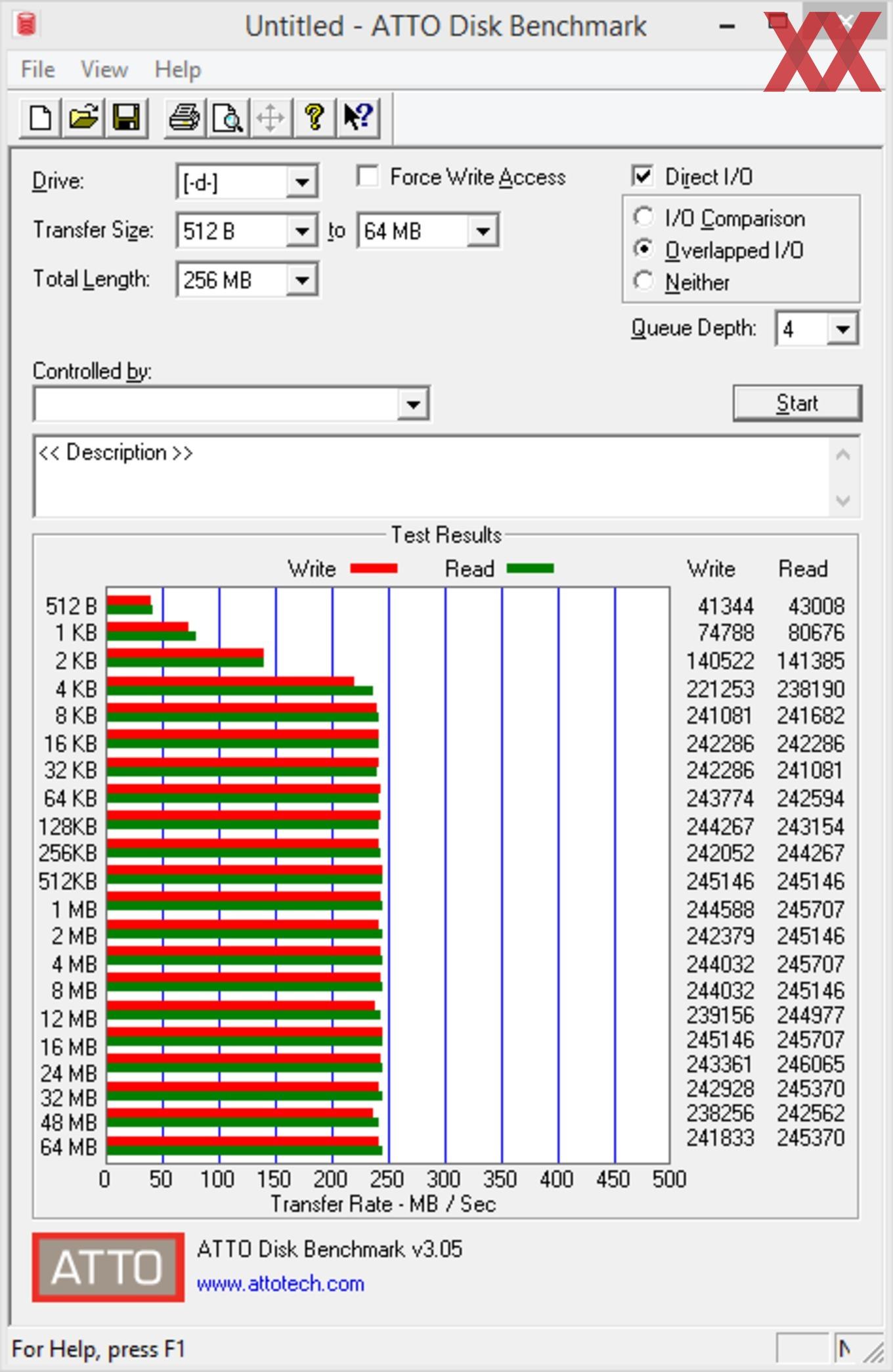Open About via the question mark icon

315,118
